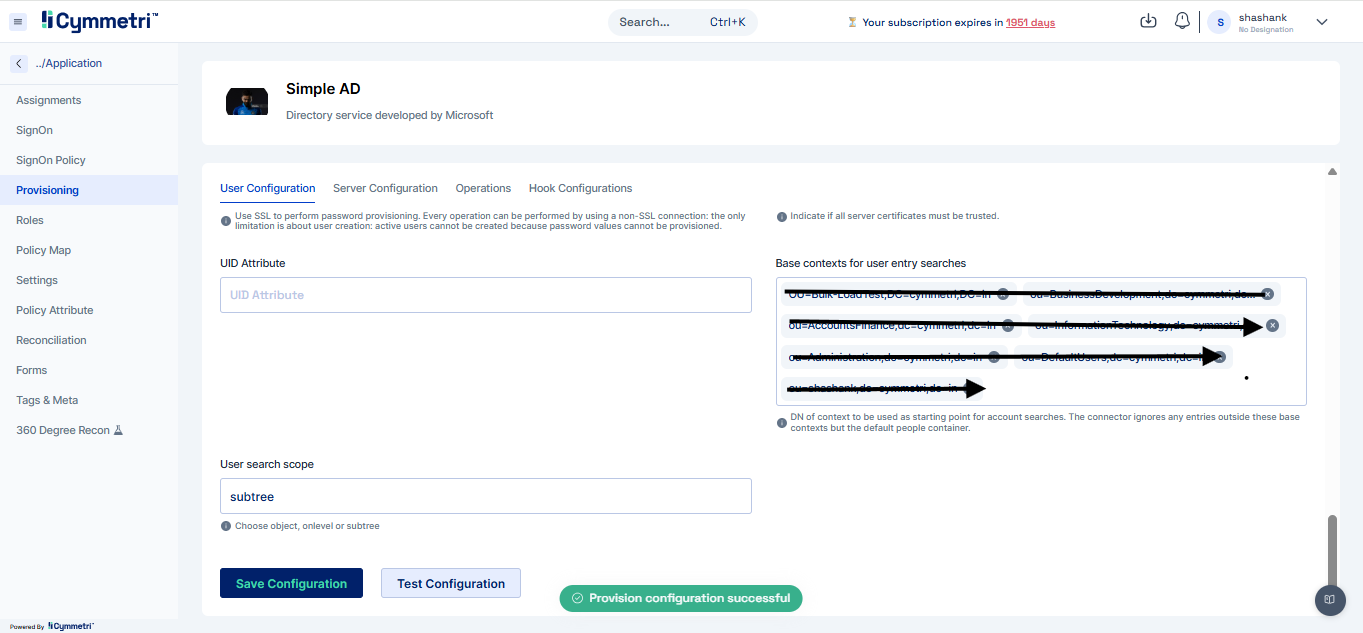Switch to Hook Configurations tab

[580, 188]
